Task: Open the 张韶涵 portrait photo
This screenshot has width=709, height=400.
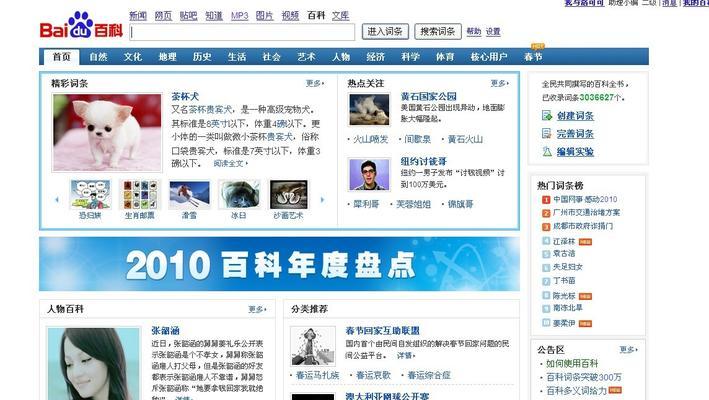Action: click(94, 364)
